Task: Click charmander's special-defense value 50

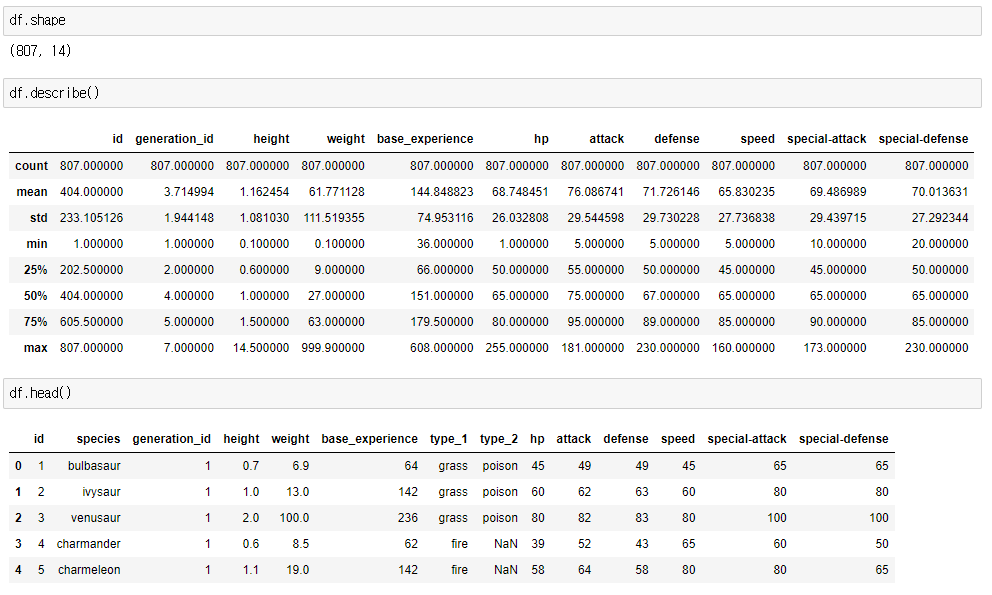Action: pyautogui.click(x=882, y=544)
